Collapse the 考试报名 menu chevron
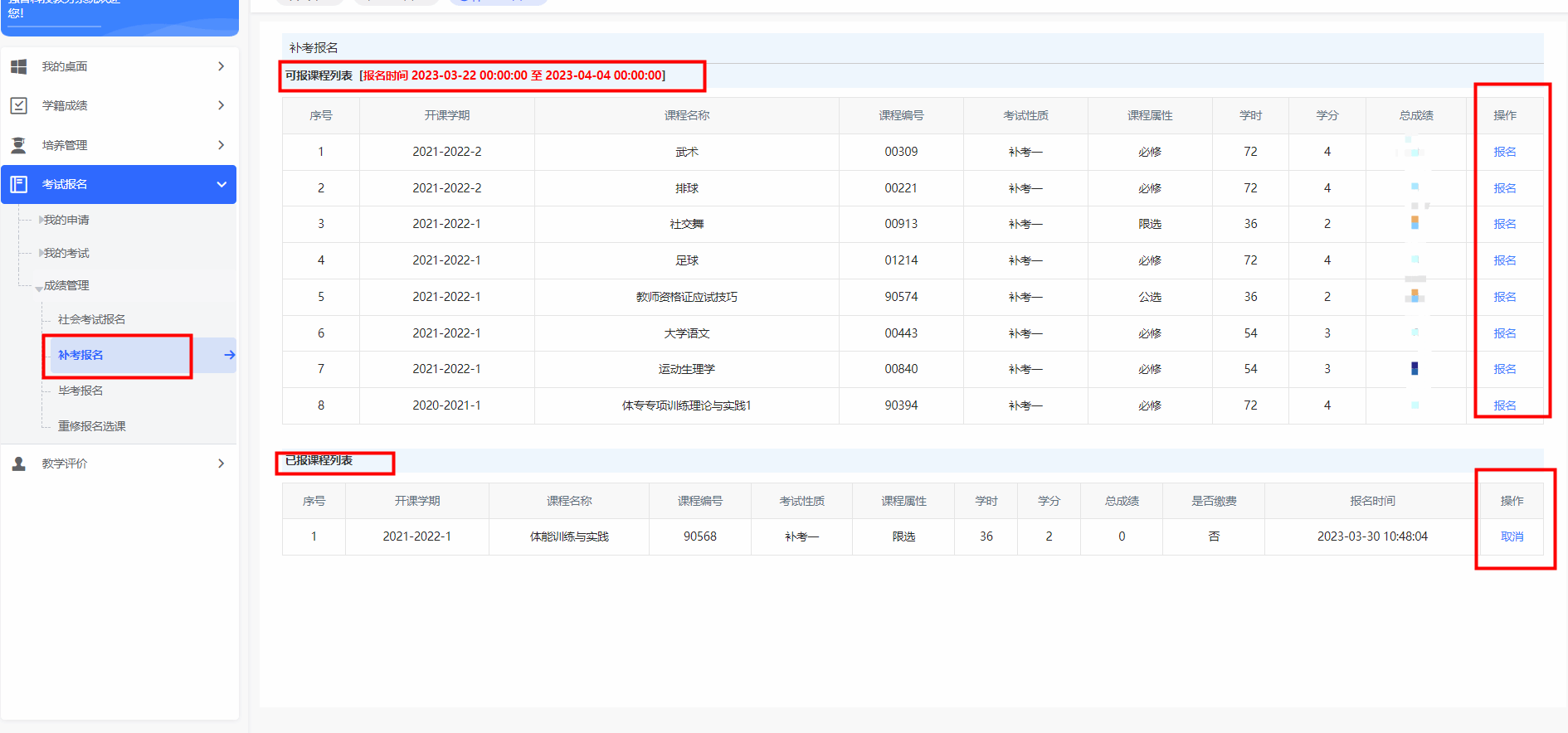This screenshot has height=733, width=1568. [221, 184]
